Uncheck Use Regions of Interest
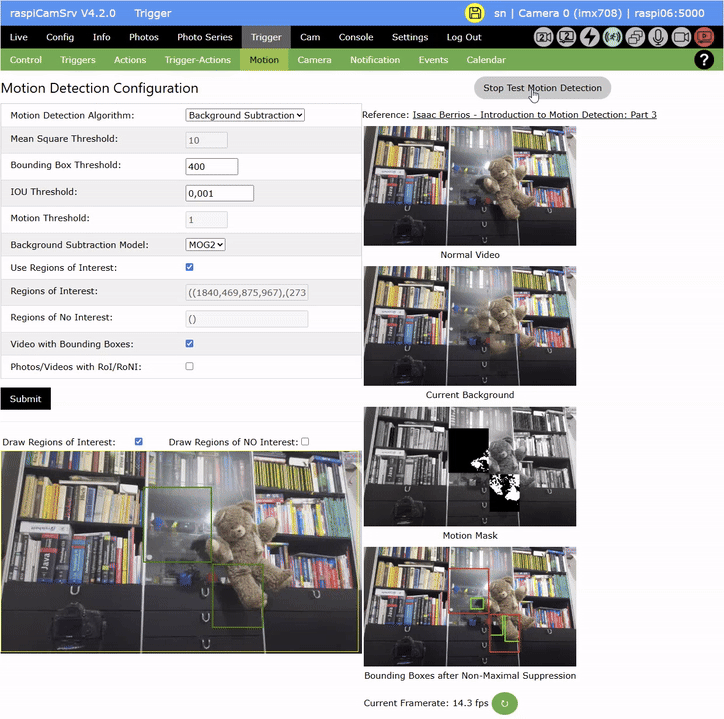Screen dimensions: 724x719 tap(190, 268)
